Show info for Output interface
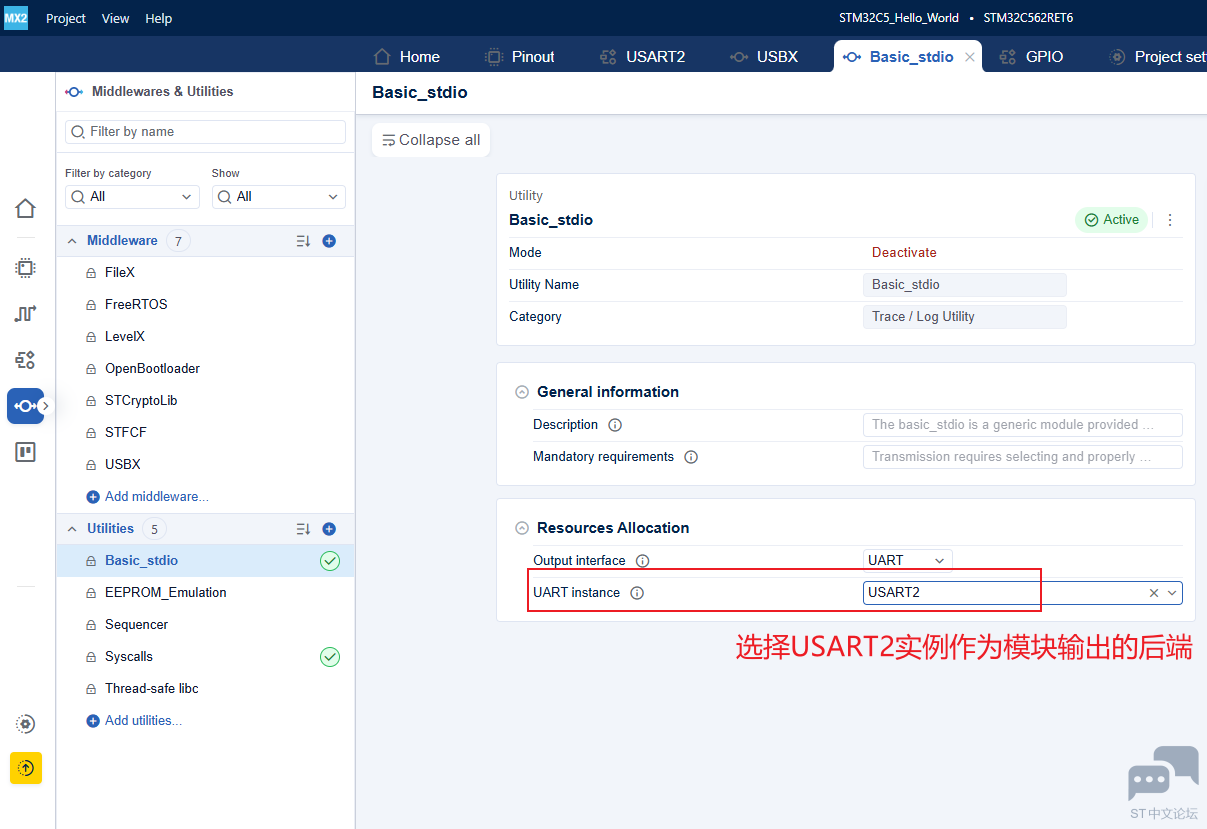 point(643,561)
